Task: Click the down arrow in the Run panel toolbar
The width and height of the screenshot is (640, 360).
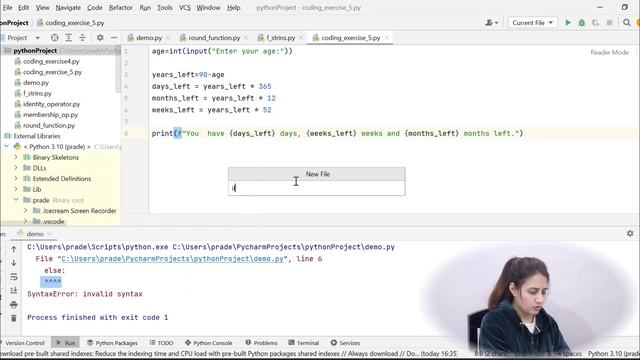Action: [13, 263]
